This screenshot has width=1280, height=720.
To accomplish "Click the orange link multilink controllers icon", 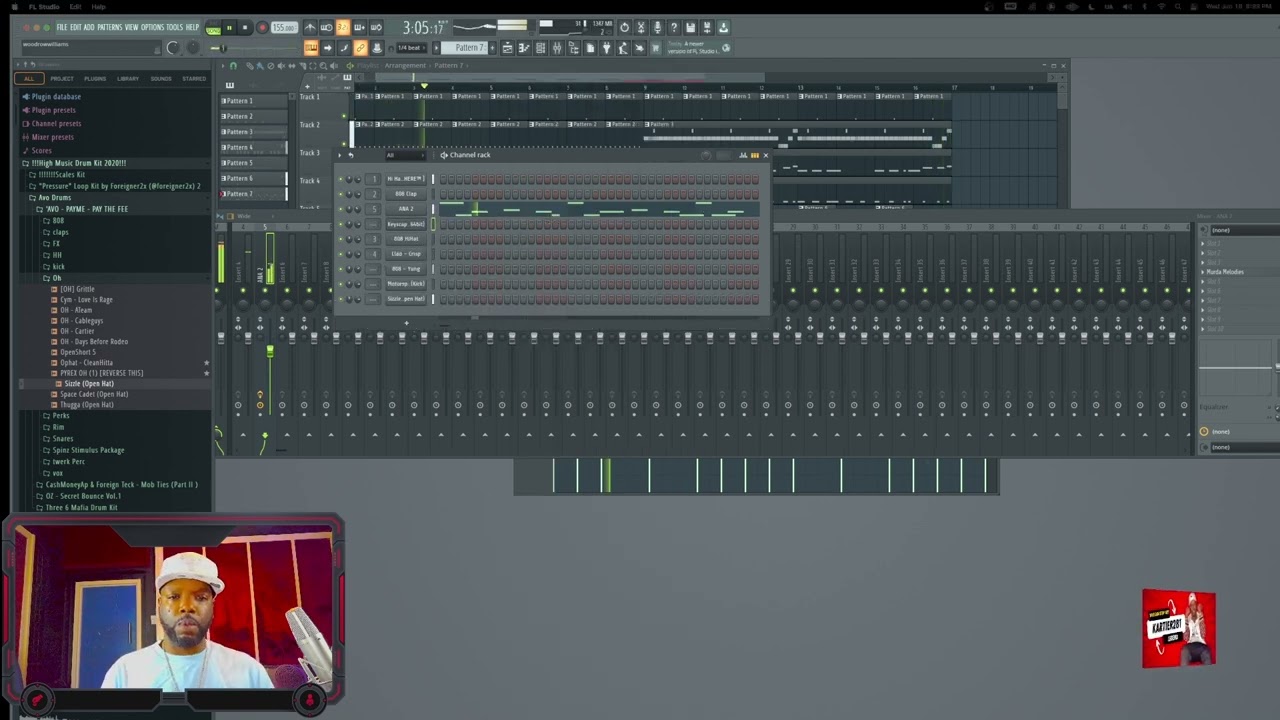I will coord(360,47).
